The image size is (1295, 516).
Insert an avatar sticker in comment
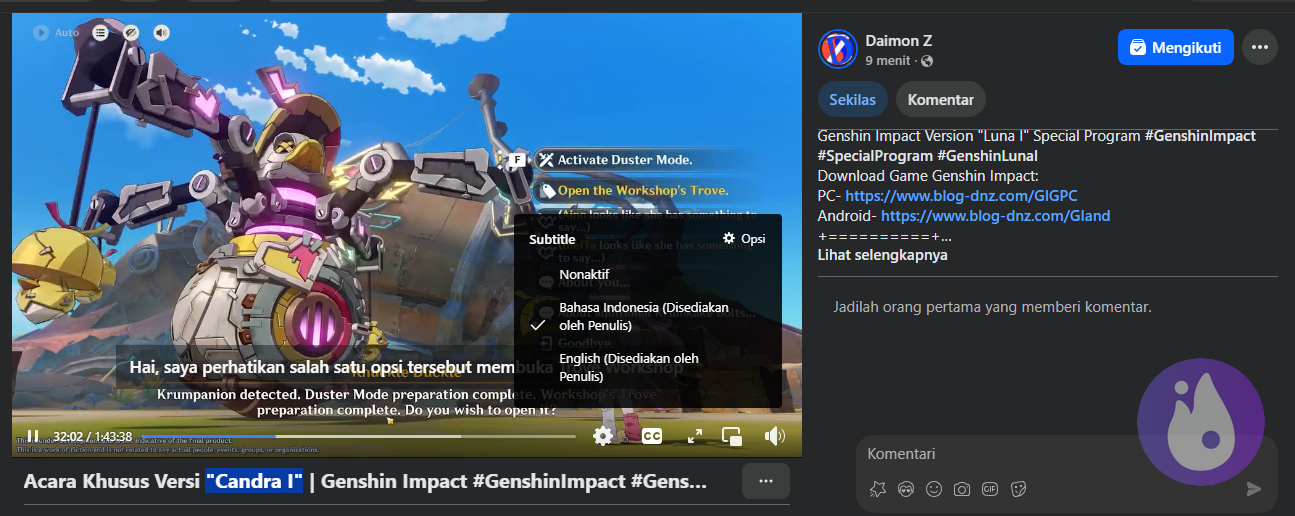click(x=906, y=489)
